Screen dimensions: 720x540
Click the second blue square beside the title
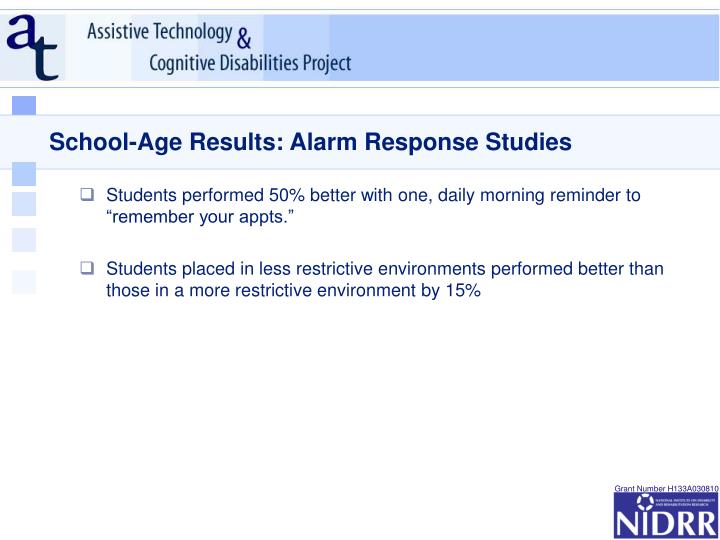[x=24, y=174]
